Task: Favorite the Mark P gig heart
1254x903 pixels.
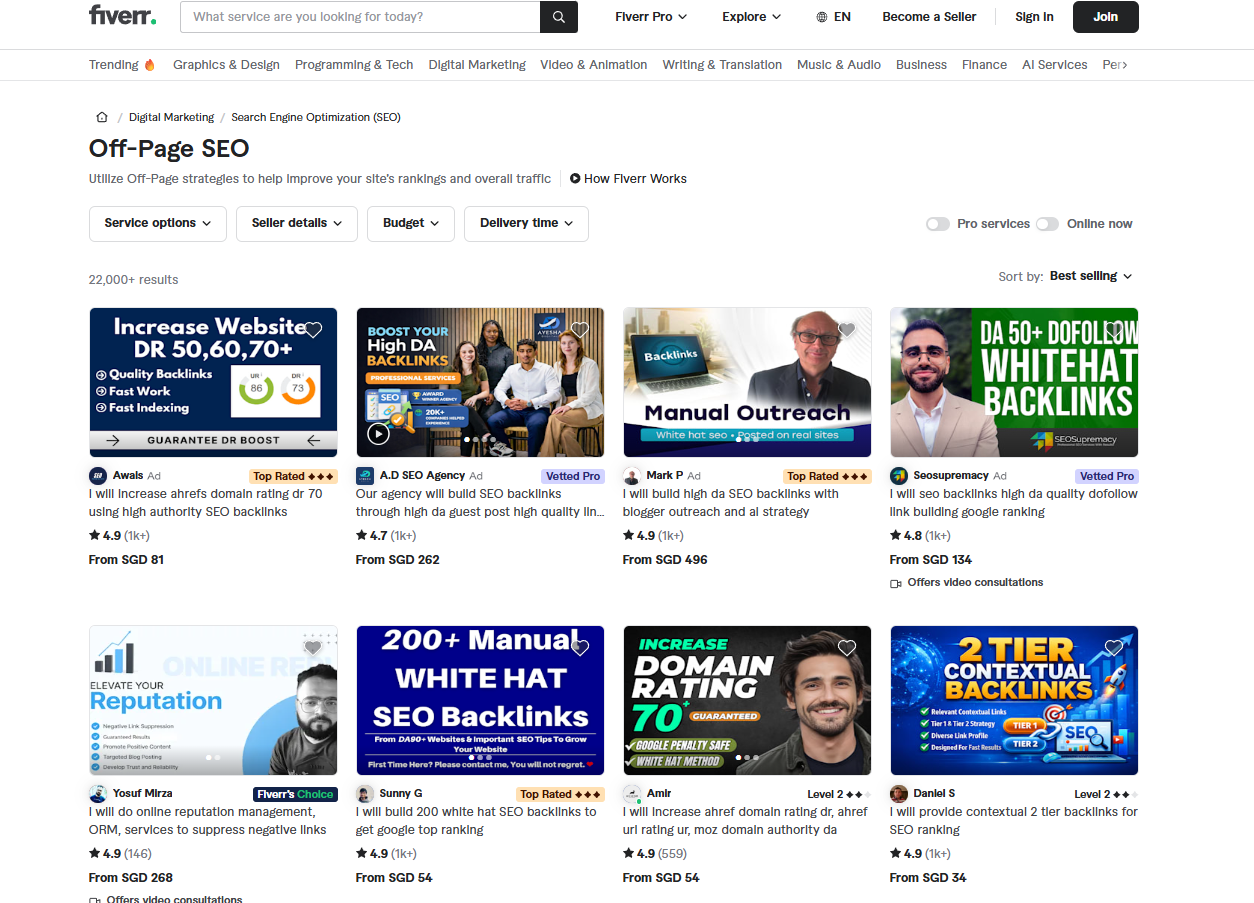Action: [x=847, y=330]
